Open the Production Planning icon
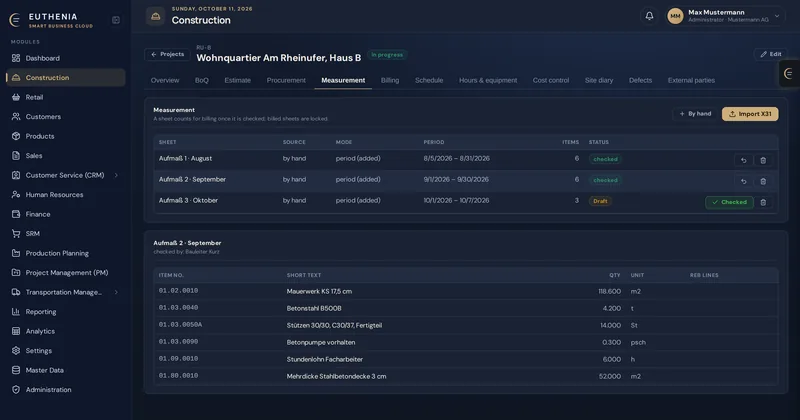 (x=16, y=253)
